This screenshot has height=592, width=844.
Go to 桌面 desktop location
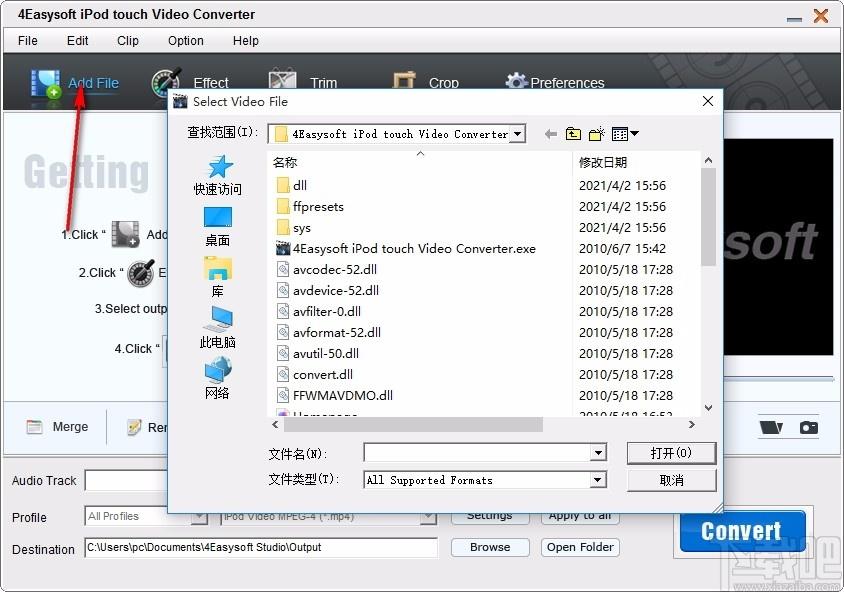[217, 227]
